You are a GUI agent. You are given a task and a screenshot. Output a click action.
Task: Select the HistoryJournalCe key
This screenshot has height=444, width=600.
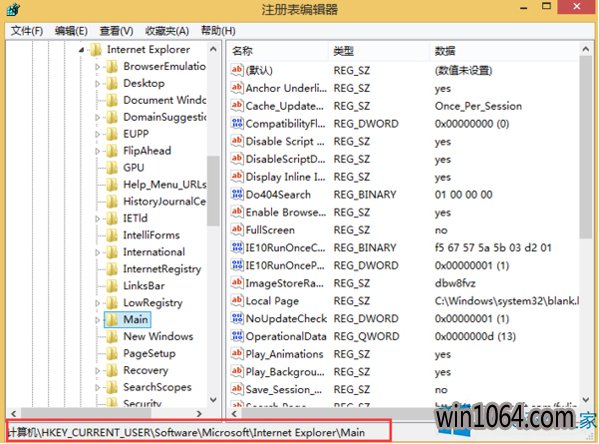point(165,201)
